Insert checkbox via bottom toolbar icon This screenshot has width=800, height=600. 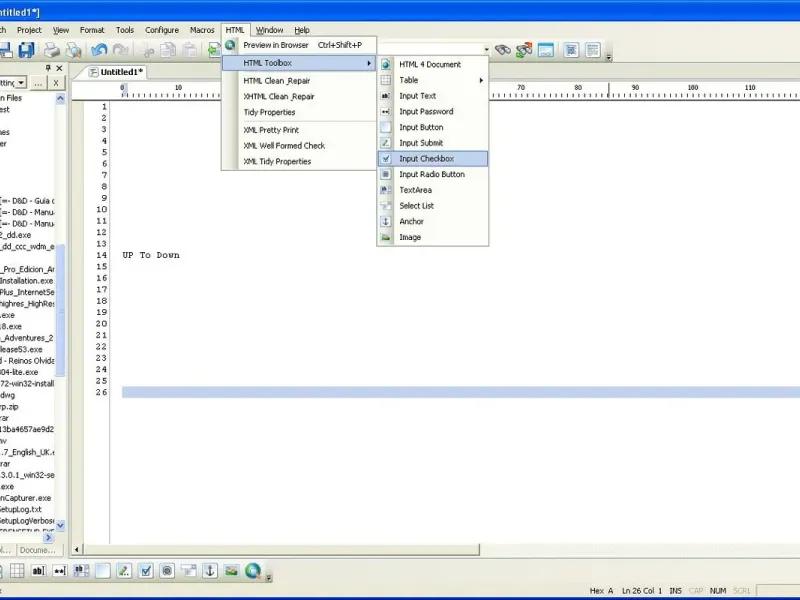pos(145,570)
